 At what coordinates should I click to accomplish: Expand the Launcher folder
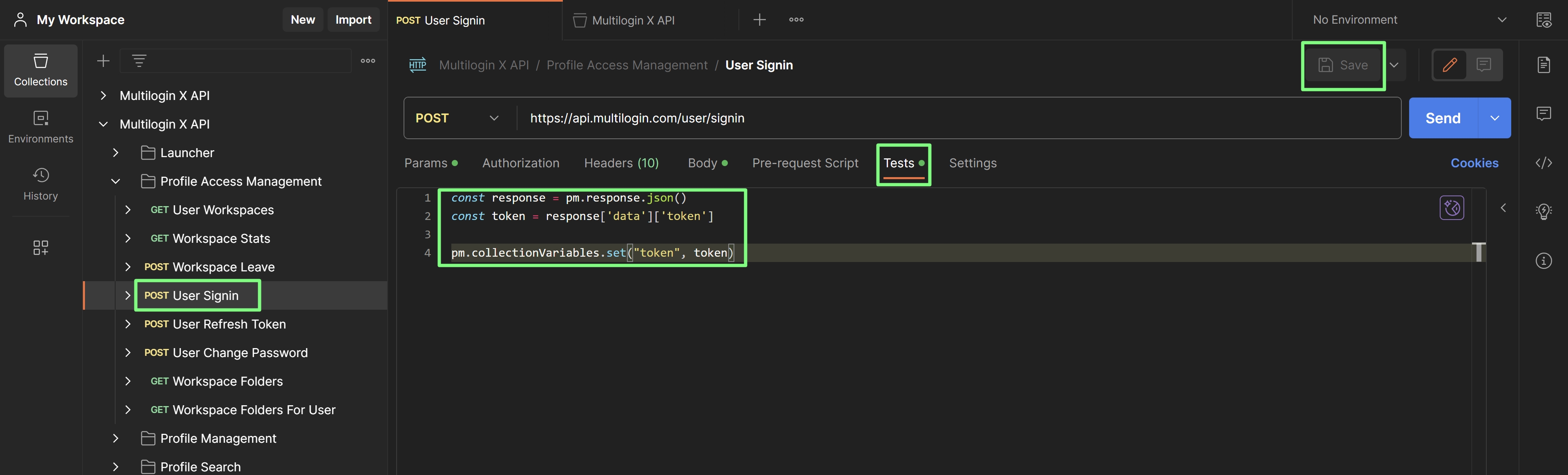[x=116, y=153]
